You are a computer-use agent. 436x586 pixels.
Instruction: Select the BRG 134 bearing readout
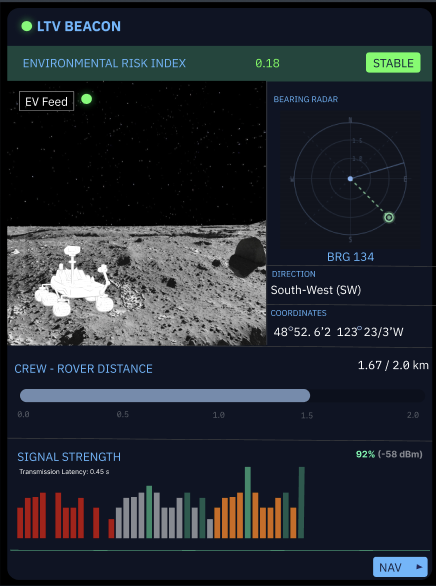click(x=350, y=257)
